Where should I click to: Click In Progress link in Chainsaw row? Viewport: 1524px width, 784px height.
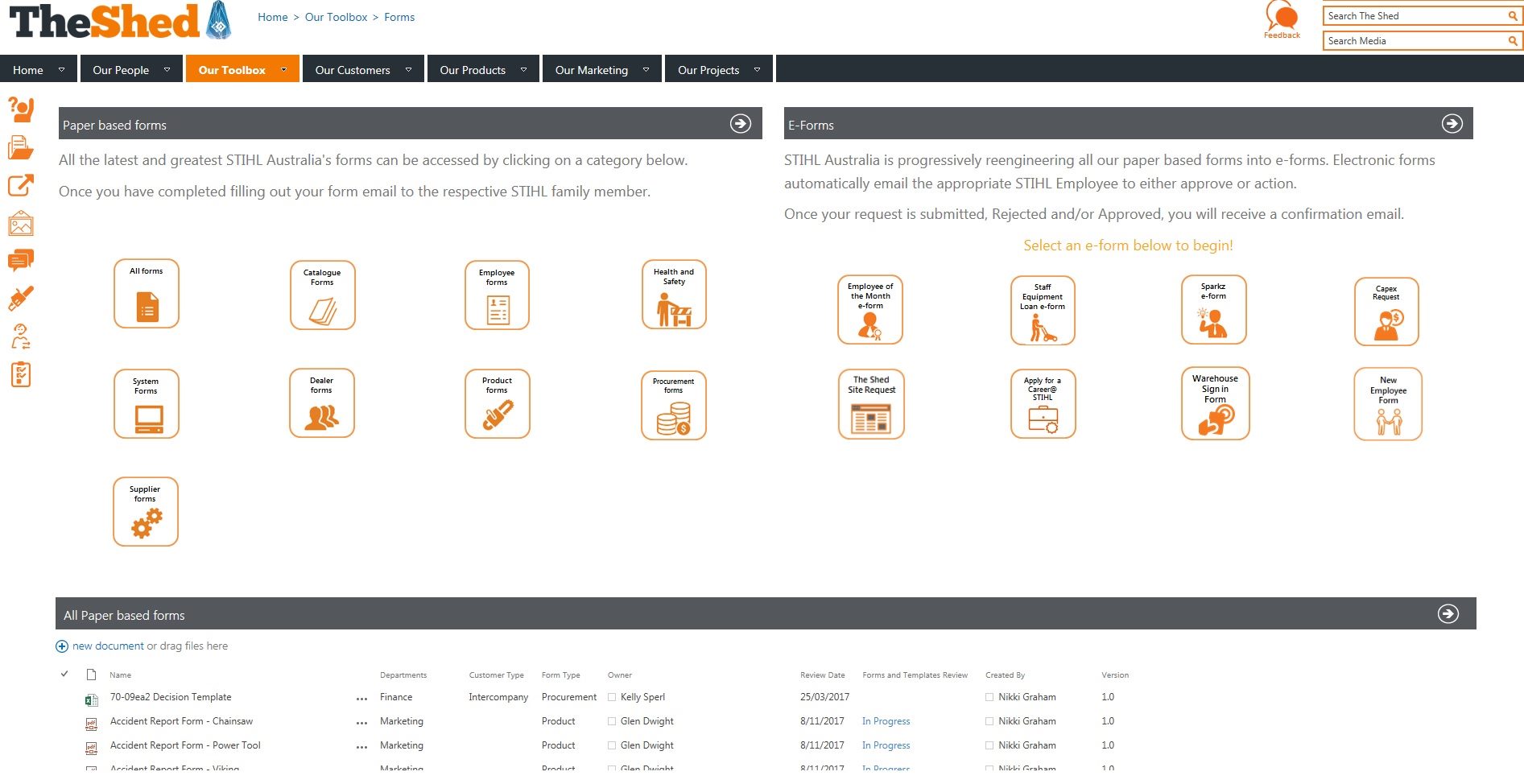click(886, 721)
